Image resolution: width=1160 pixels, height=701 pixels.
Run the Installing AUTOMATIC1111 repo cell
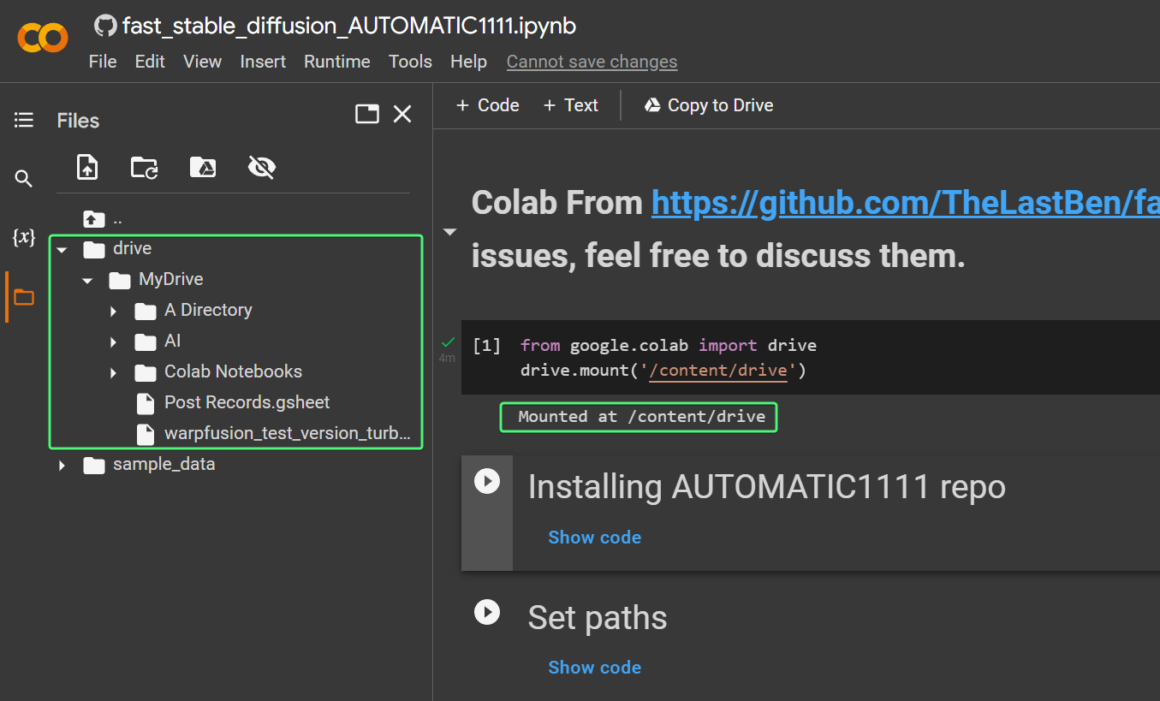487,481
